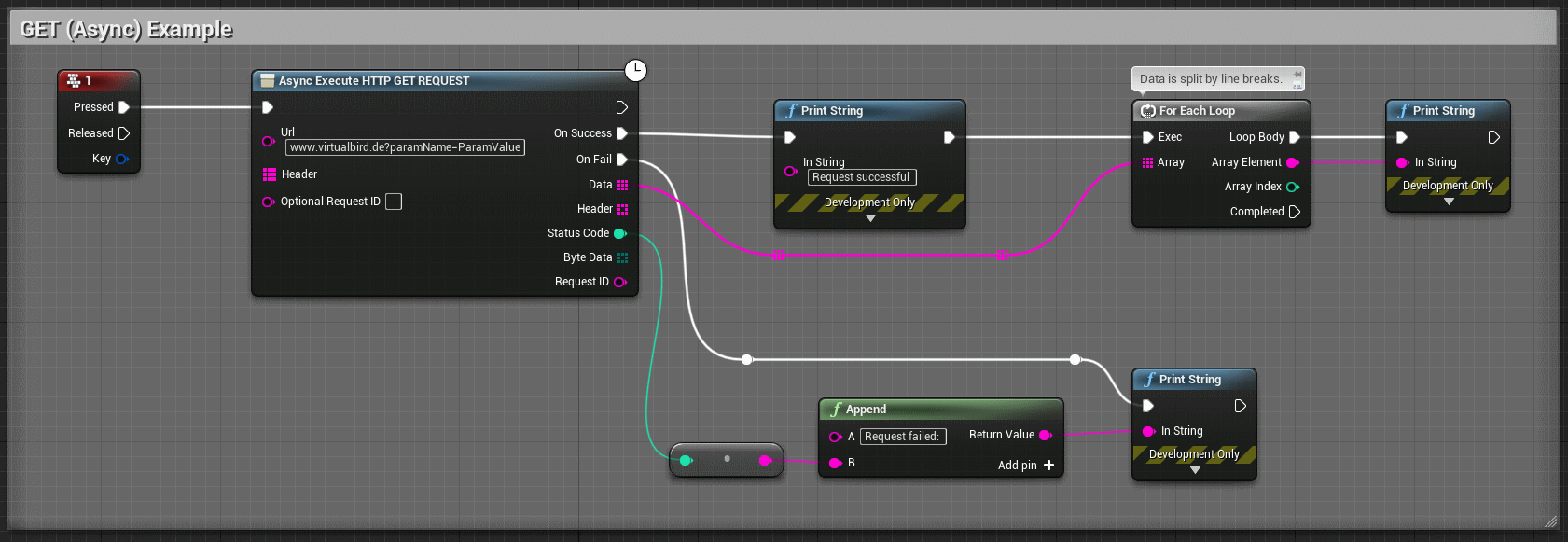Expand the Request successful Print String node
Screen dimensions: 1568x542
tap(870, 219)
